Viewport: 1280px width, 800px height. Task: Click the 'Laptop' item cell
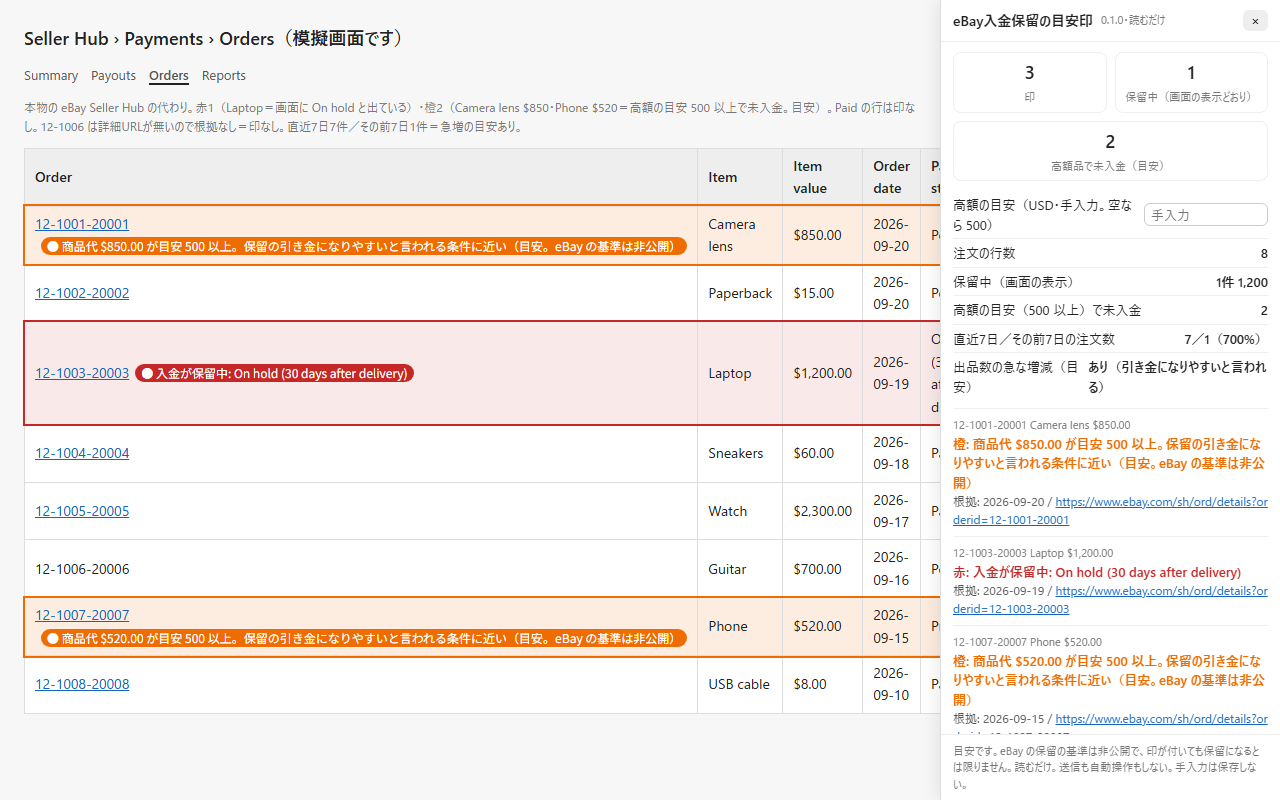pos(740,373)
